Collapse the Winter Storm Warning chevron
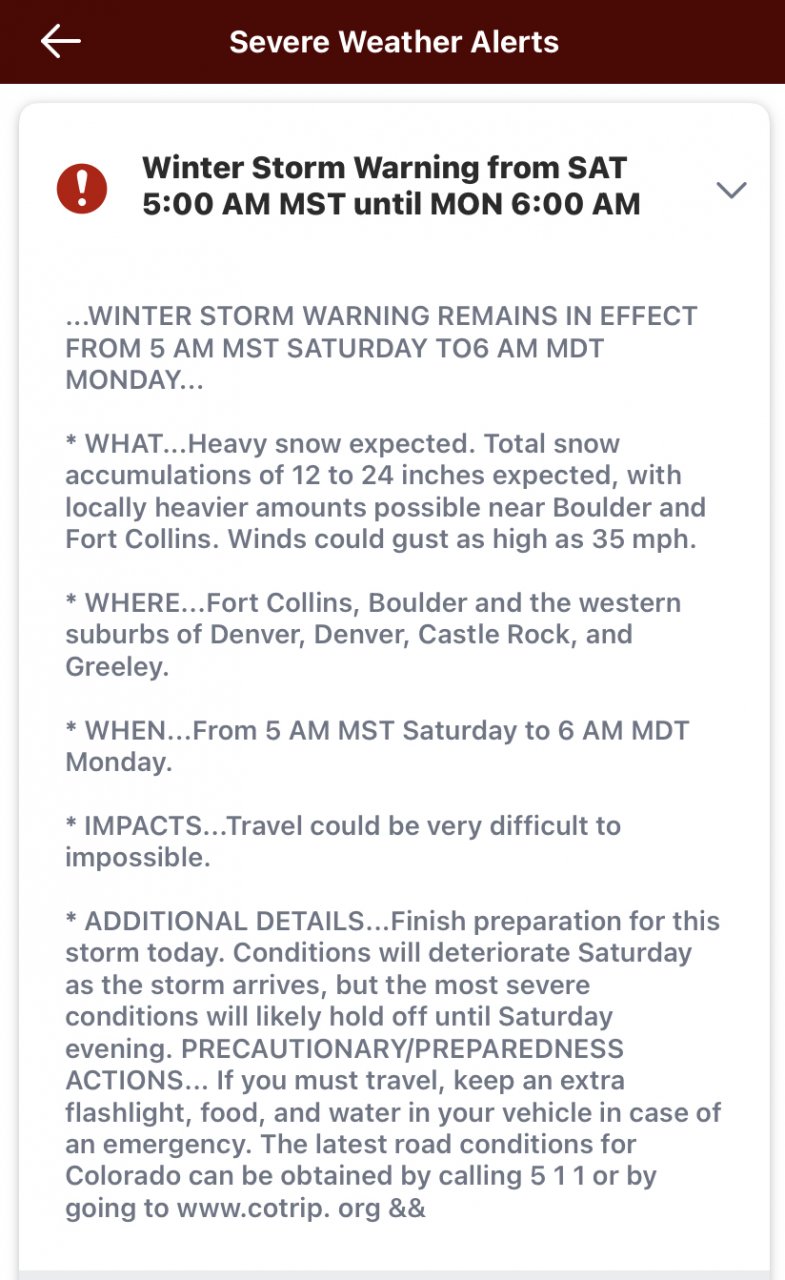 coord(731,189)
